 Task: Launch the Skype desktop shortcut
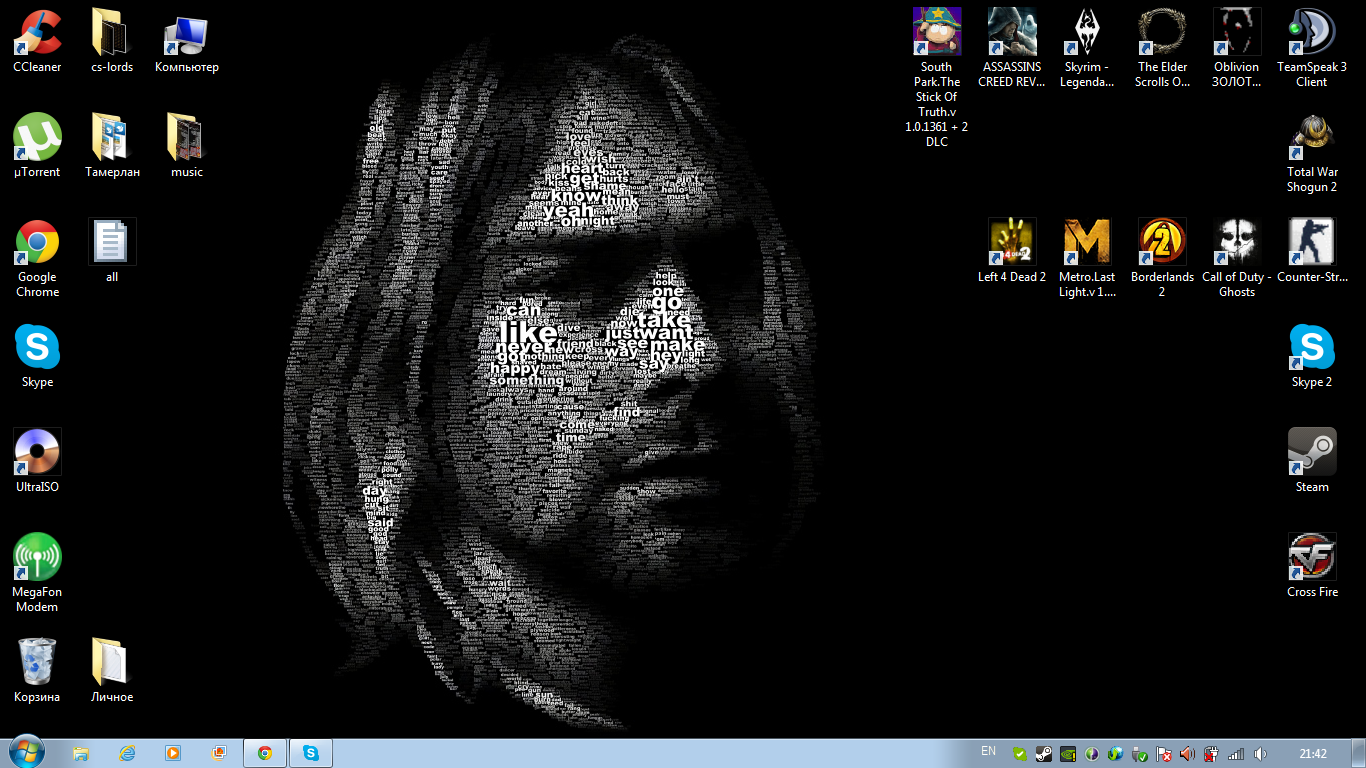tap(37, 357)
